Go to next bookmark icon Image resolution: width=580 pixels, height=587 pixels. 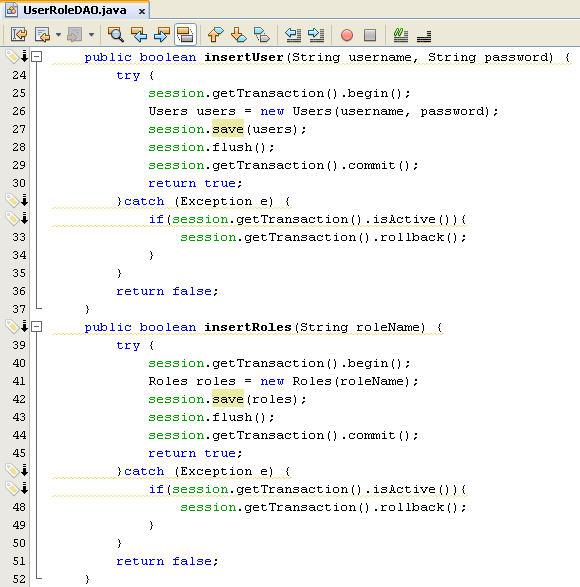click(x=239, y=35)
